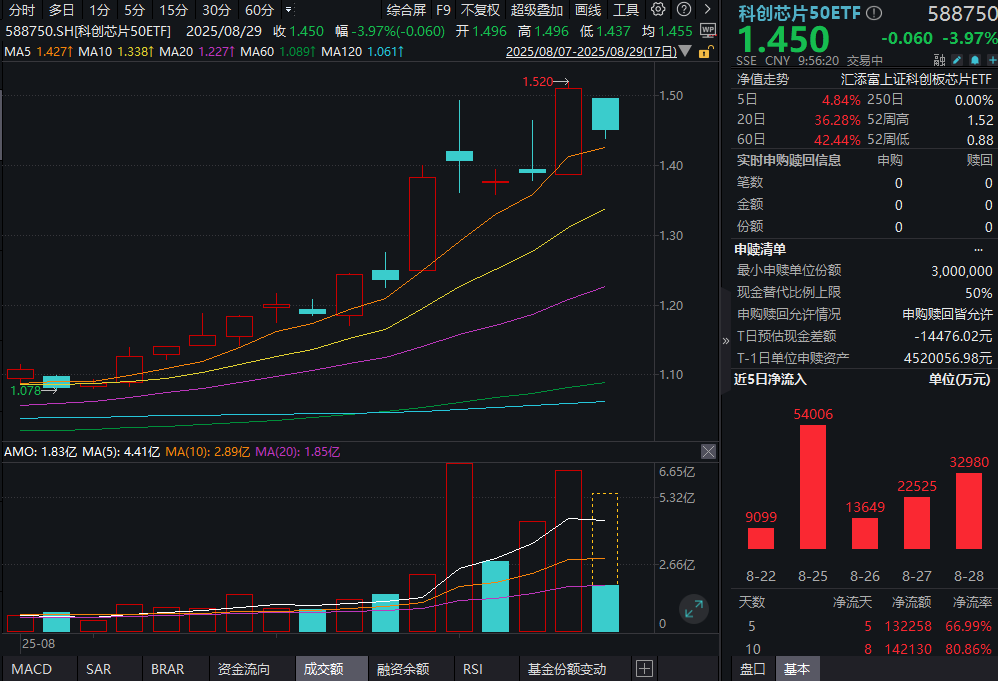This screenshot has height=681, width=998.
Task: Click the help question mark icon
Action: [x=682, y=10]
